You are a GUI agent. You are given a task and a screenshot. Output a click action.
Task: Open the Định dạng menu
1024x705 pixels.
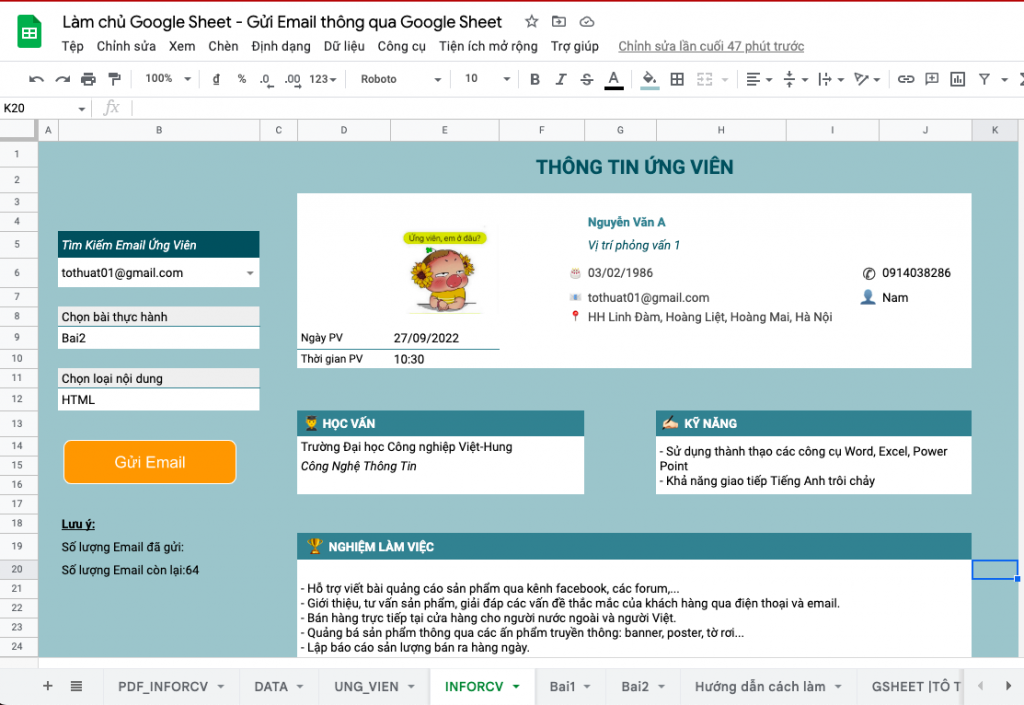tap(281, 46)
